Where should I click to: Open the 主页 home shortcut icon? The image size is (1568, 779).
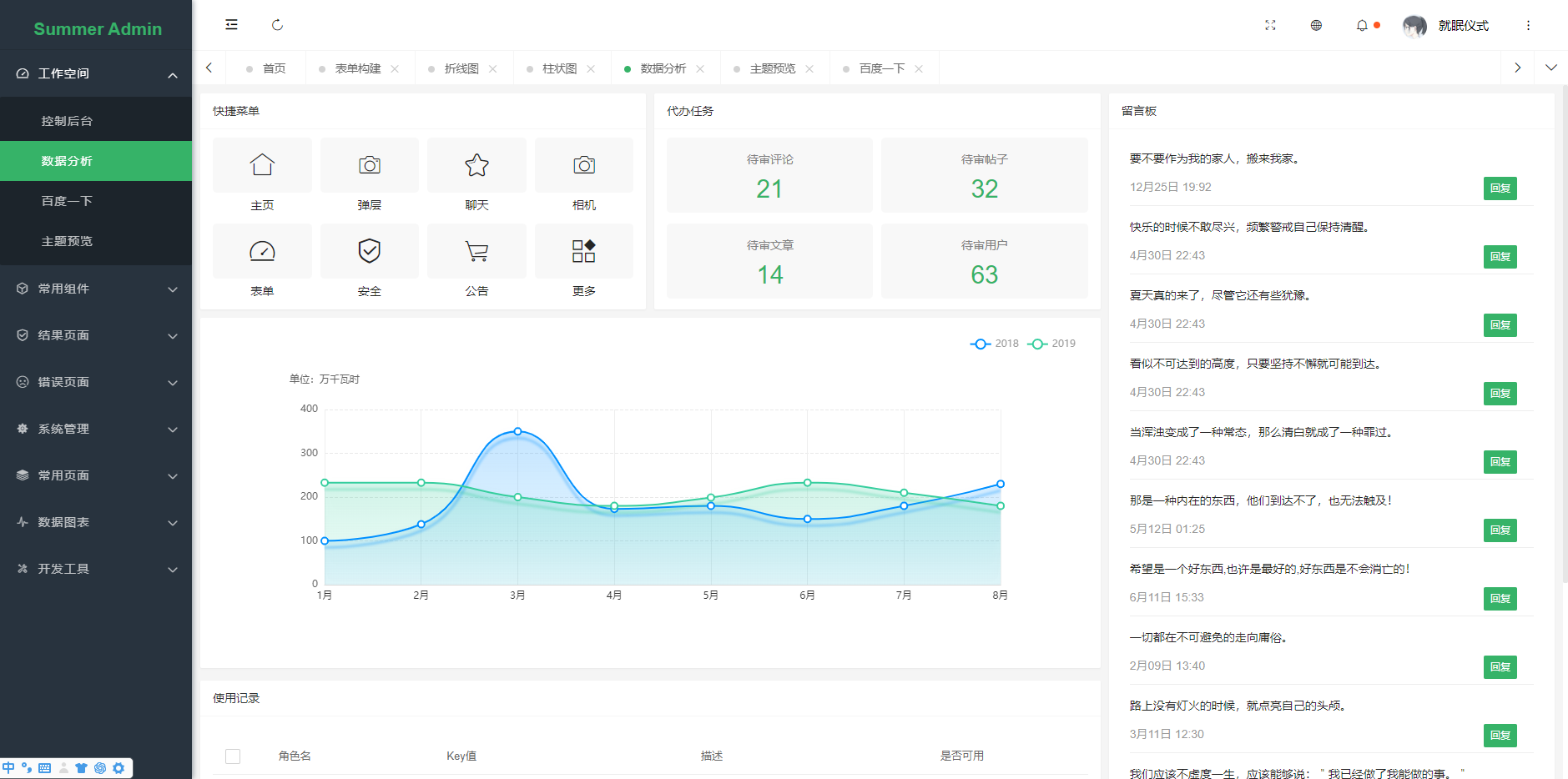(x=262, y=165)
